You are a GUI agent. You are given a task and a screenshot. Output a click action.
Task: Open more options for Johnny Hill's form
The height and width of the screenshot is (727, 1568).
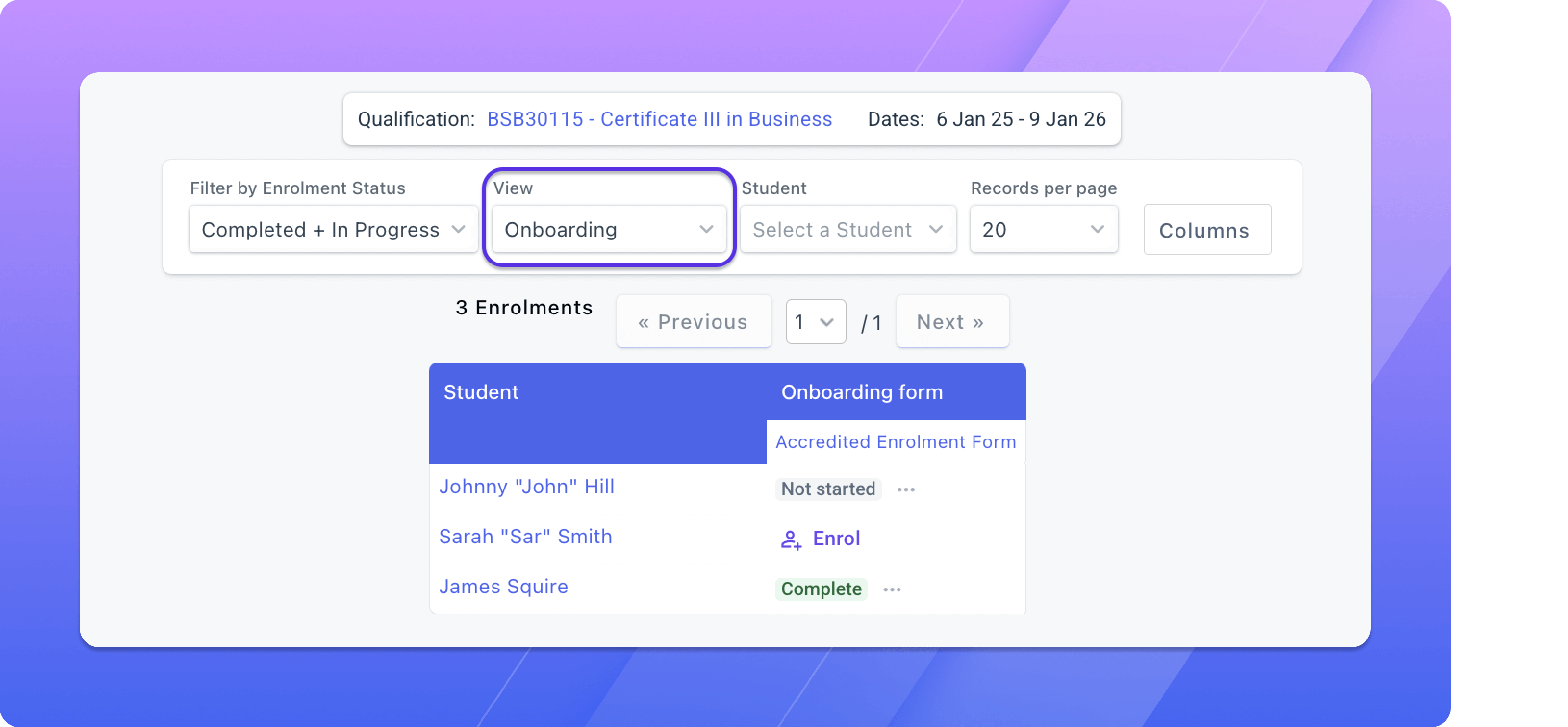(x=906, y=490)
